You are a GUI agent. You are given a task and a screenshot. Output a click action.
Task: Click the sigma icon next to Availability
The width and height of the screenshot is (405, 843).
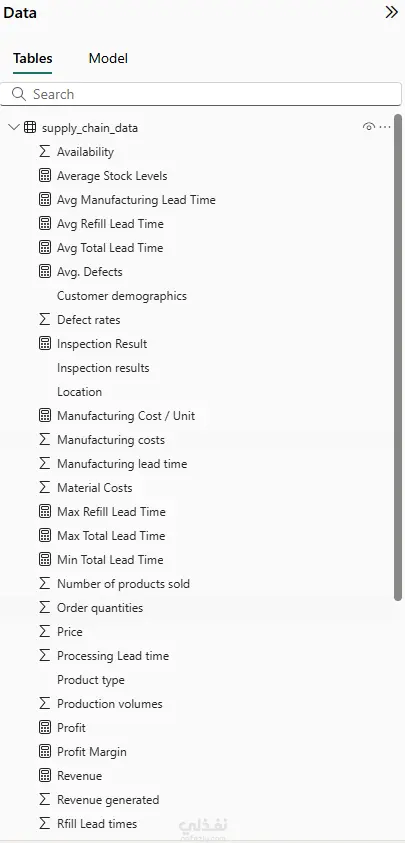click(45, 152)
